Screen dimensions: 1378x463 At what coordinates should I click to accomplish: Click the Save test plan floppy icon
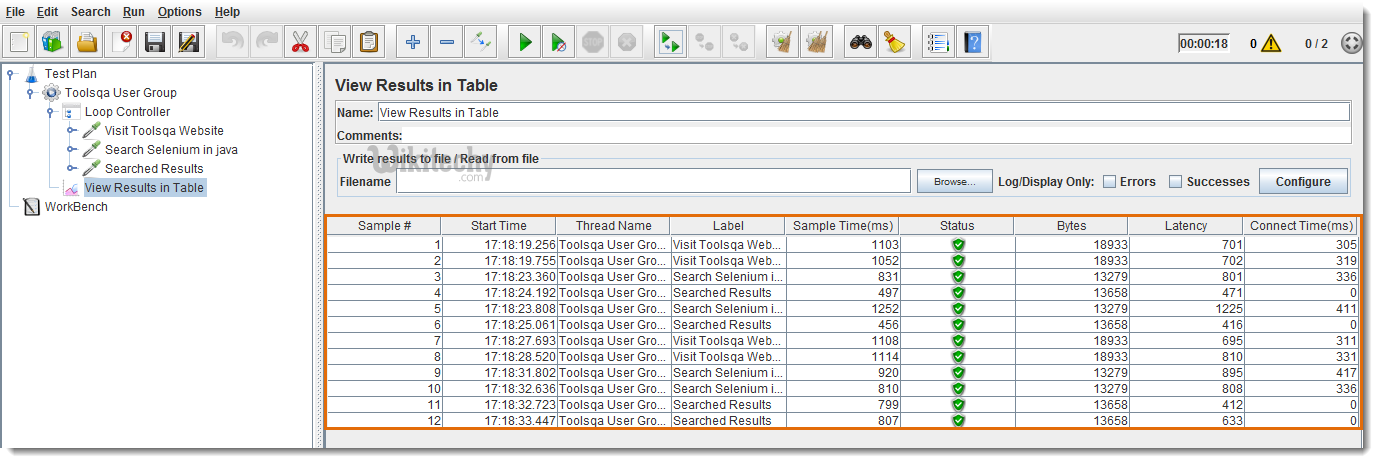tap(154, 42)
